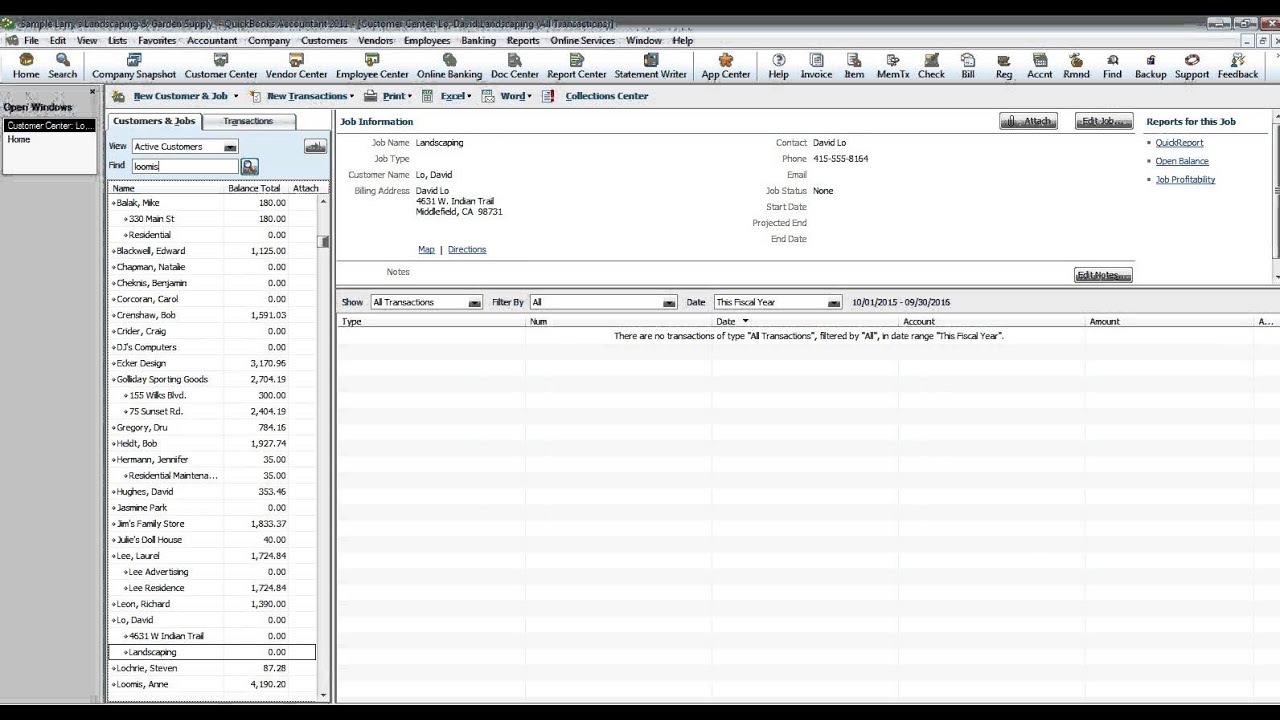Open Vendor Center toolbar icon
This screenshot has width=1280, height=720.
tap(297, 66)
